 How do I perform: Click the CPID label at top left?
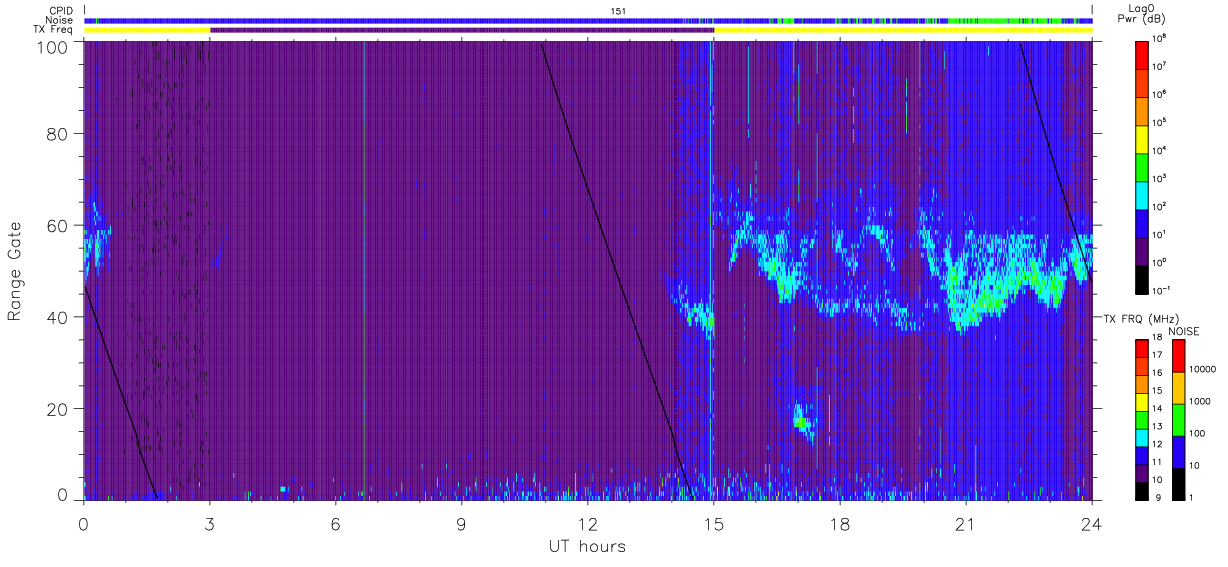[62, 11]
